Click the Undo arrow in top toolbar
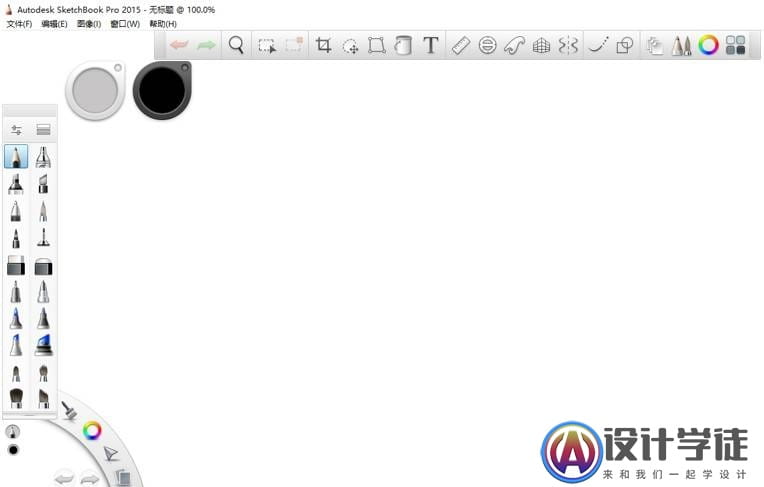The height and width of the screenshot is (487, 764). 179,45
